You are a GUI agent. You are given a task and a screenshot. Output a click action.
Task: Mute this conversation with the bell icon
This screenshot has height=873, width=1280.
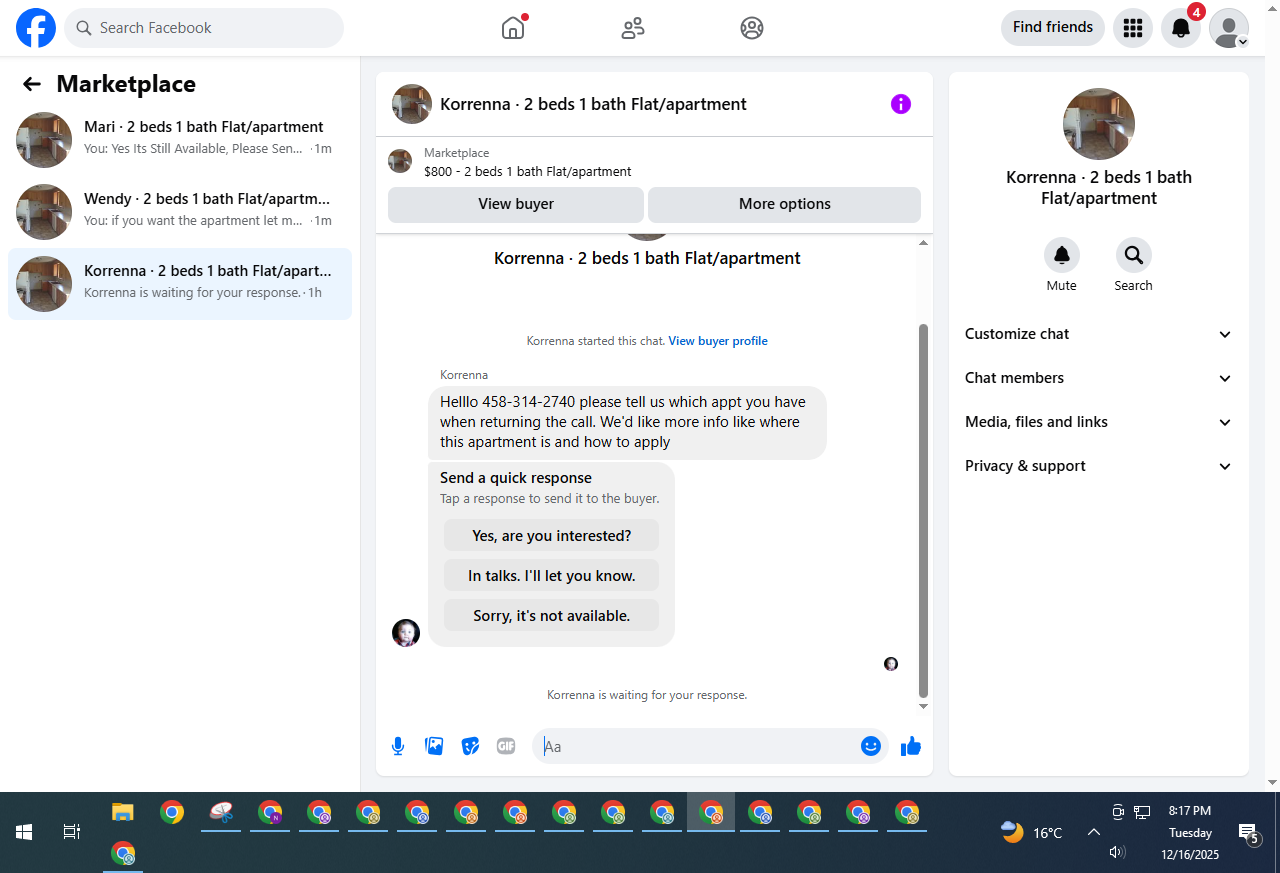1062,255
